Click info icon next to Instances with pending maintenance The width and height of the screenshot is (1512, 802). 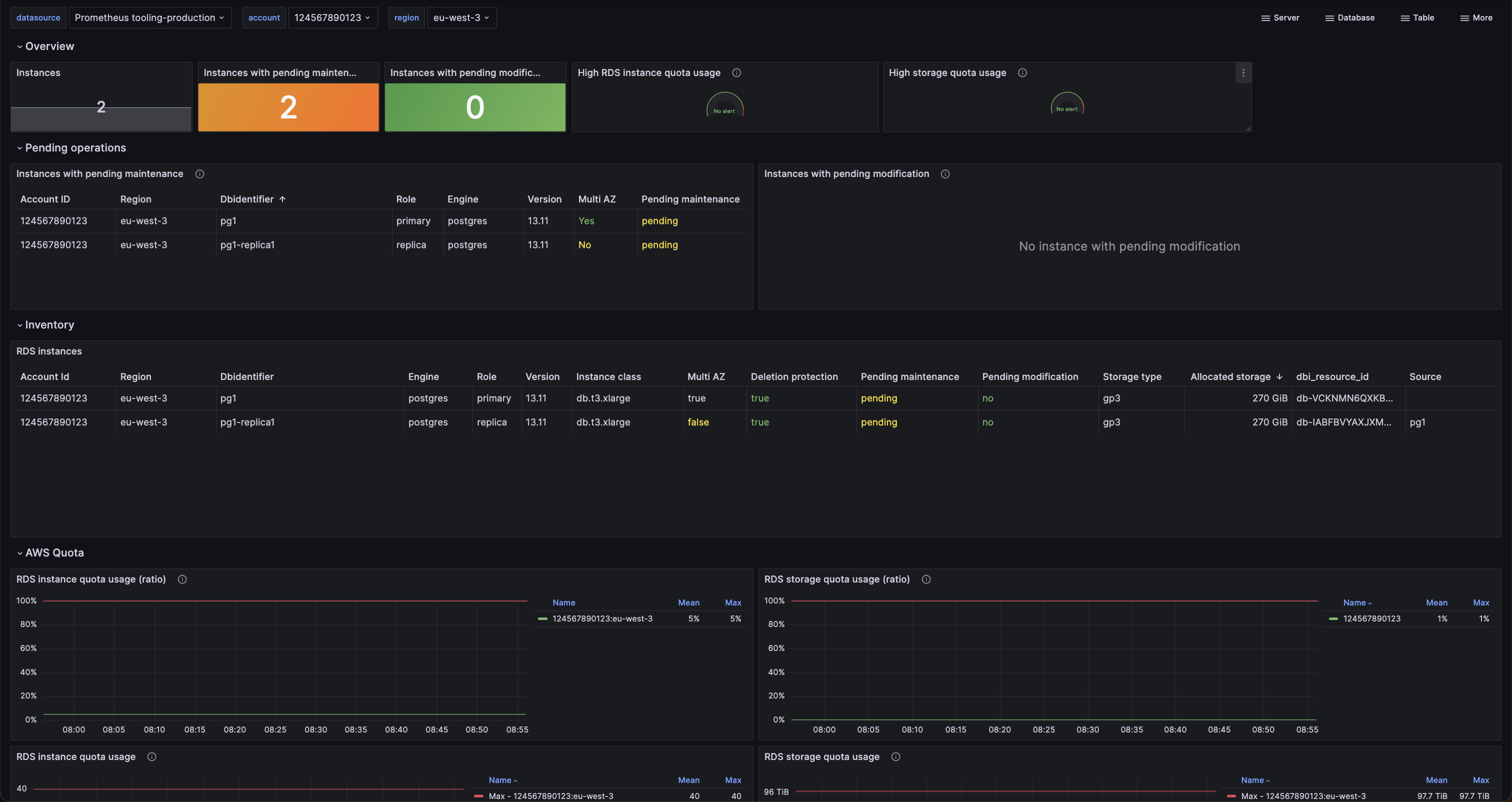[x=199, y=174]
